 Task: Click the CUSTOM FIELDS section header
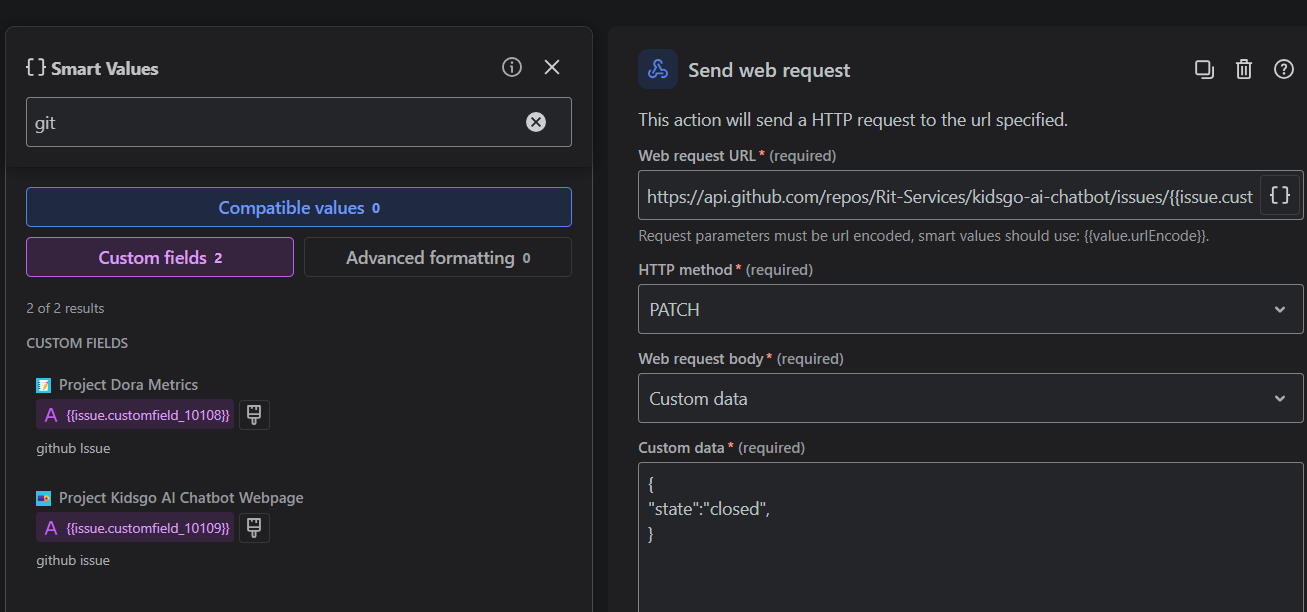(77, 343)
